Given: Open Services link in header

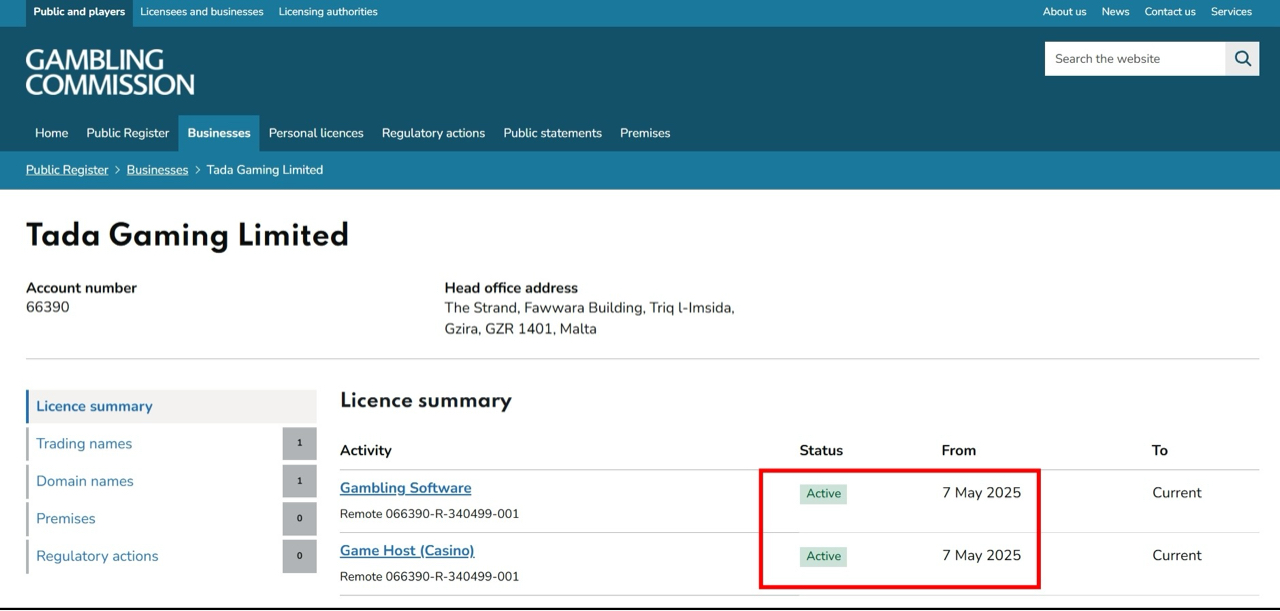Looking at the screenshot, I should tap(1231, 12).
